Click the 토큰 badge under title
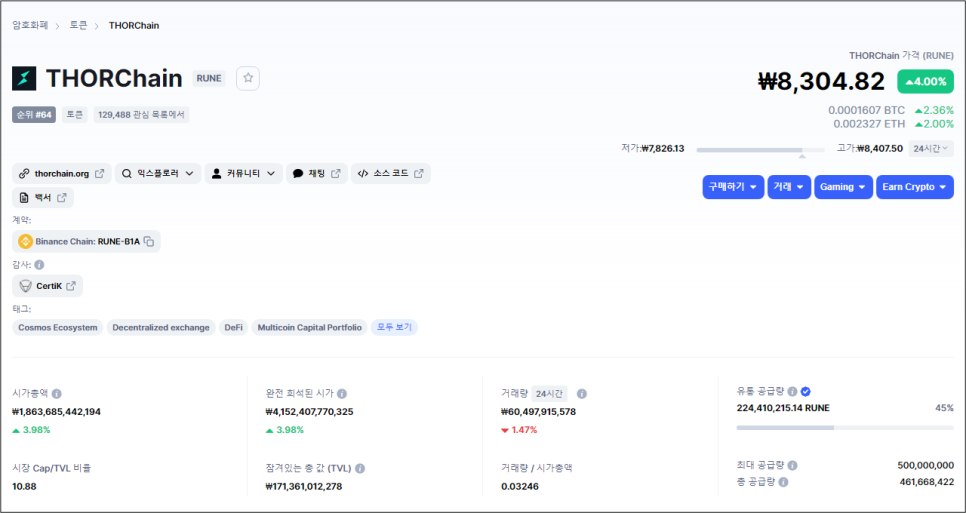The height and width of the screenshot is (513, 966). pos(75,115)
